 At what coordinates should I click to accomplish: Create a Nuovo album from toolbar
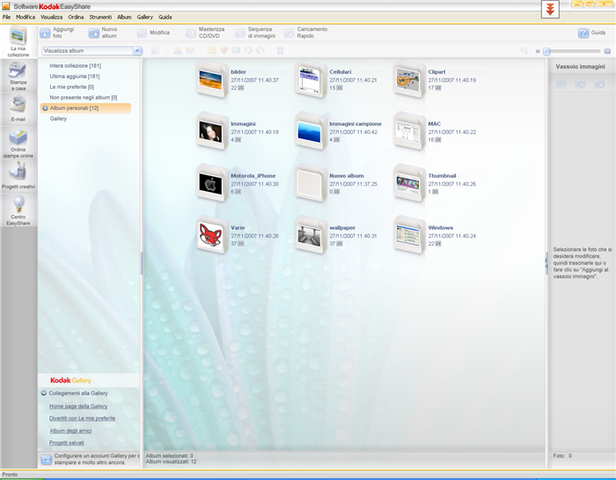[x=103, y=33]
